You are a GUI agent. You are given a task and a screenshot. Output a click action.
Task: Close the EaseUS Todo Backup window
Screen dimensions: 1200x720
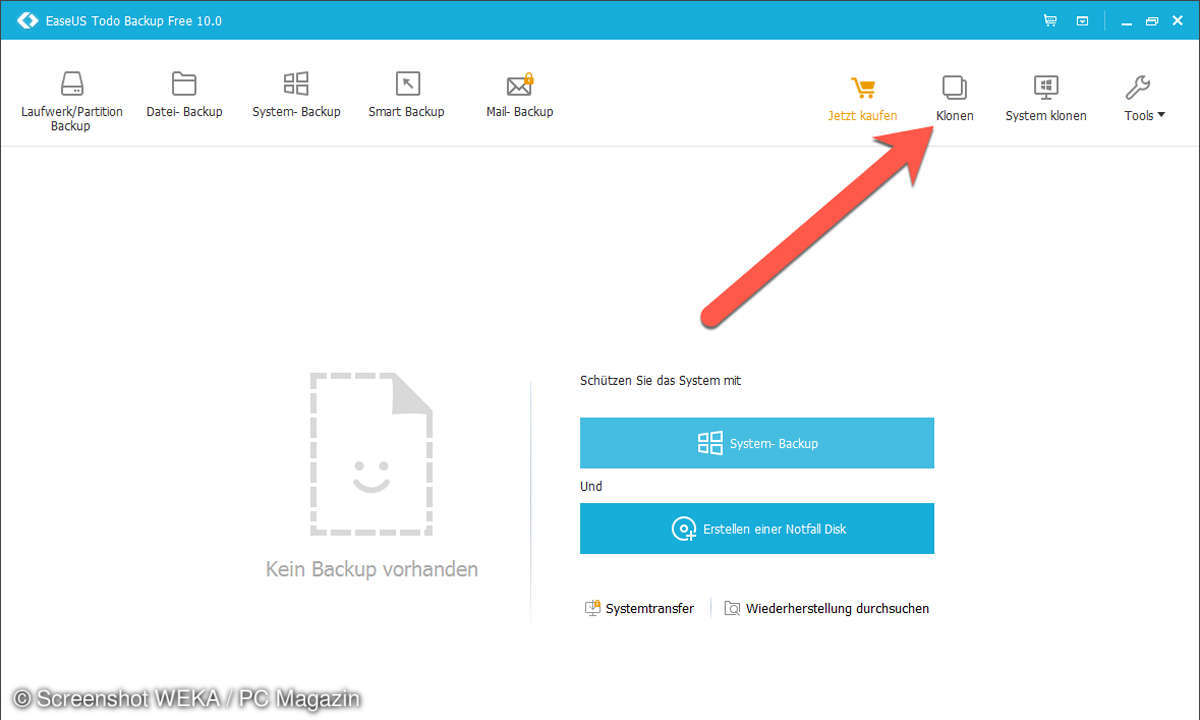[x=1179, y=20]
